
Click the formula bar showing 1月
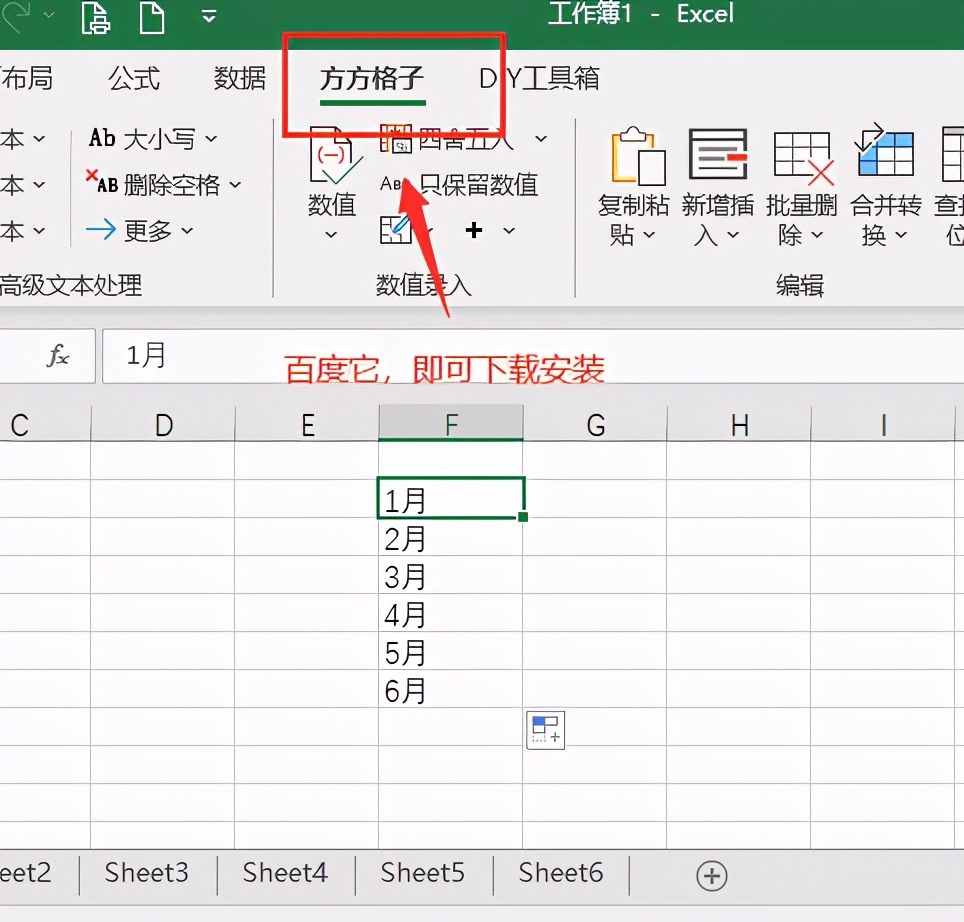532,356
